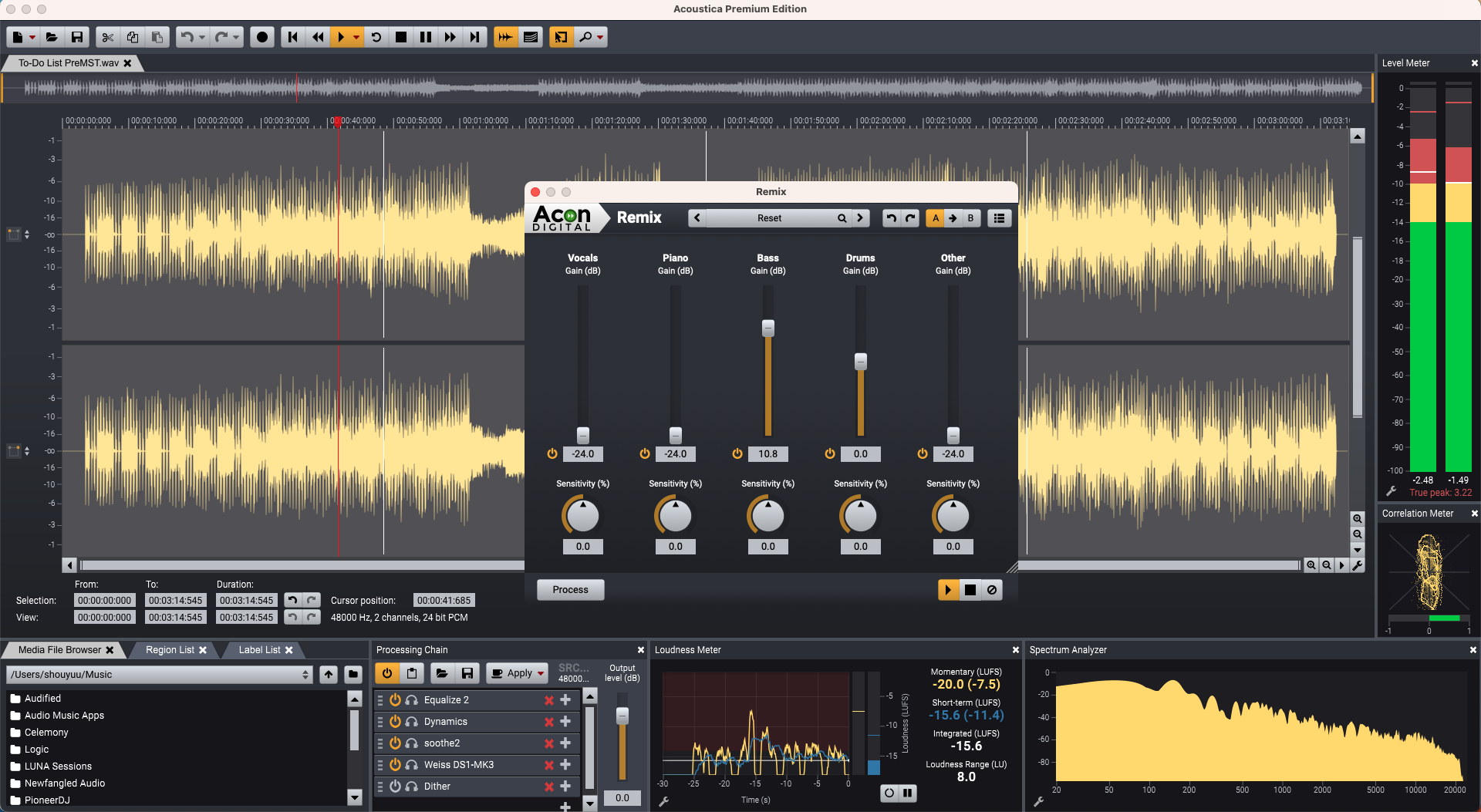Undo last change in Remix plugin
This screenshot has height=812, width=1481.
click(892, 218)
